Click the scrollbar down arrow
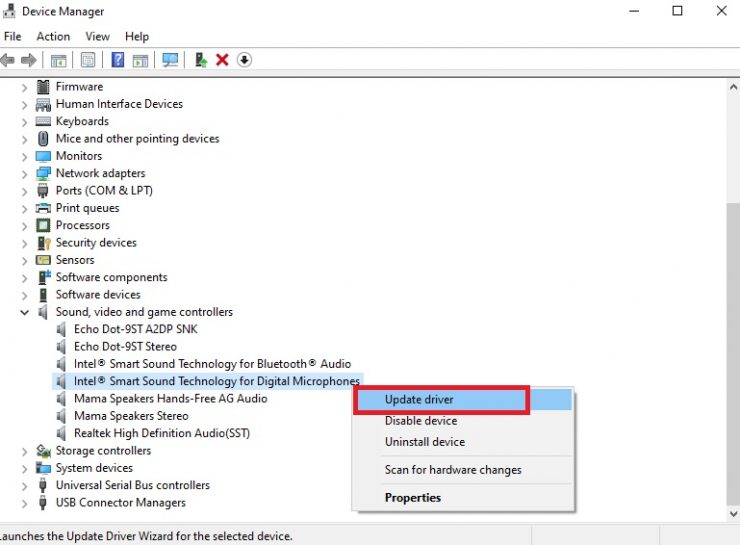The width and height of the screenshot is (740, 545). (733, 514)
